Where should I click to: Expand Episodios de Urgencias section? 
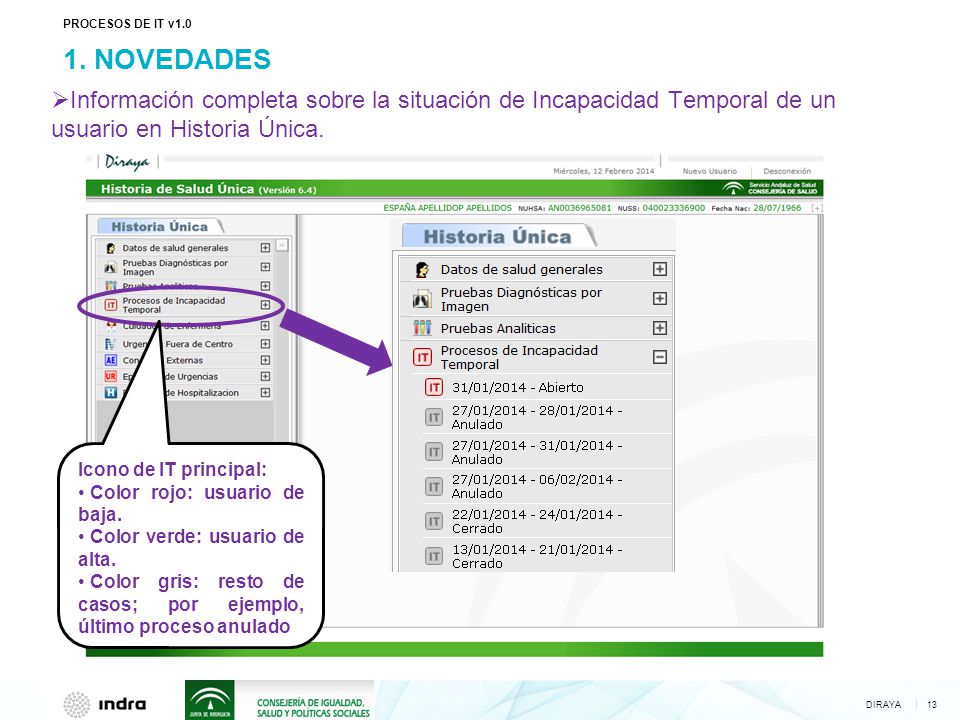265,377
